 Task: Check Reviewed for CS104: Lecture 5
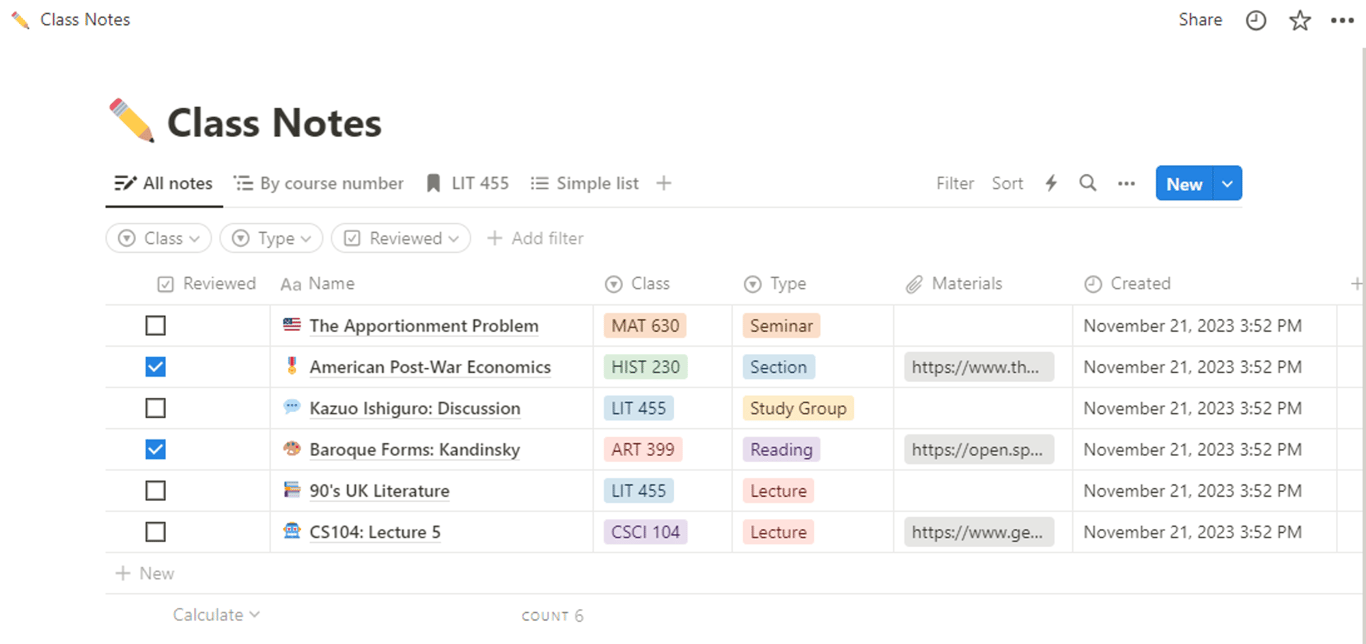tap(155, 532)
